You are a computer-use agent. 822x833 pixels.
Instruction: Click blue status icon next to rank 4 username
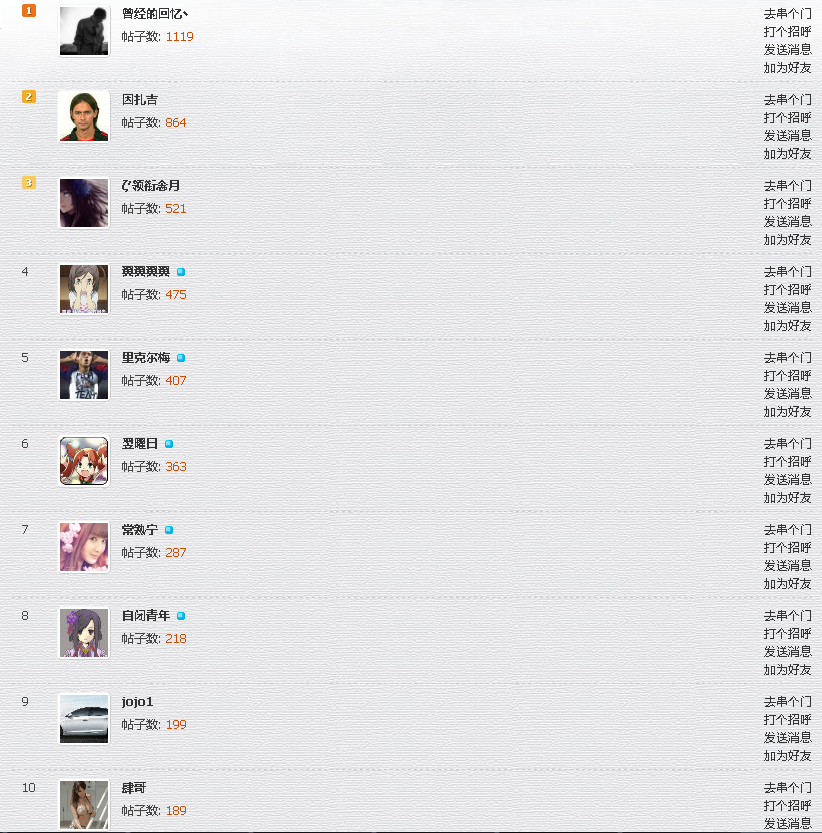(x=181, y=271)
